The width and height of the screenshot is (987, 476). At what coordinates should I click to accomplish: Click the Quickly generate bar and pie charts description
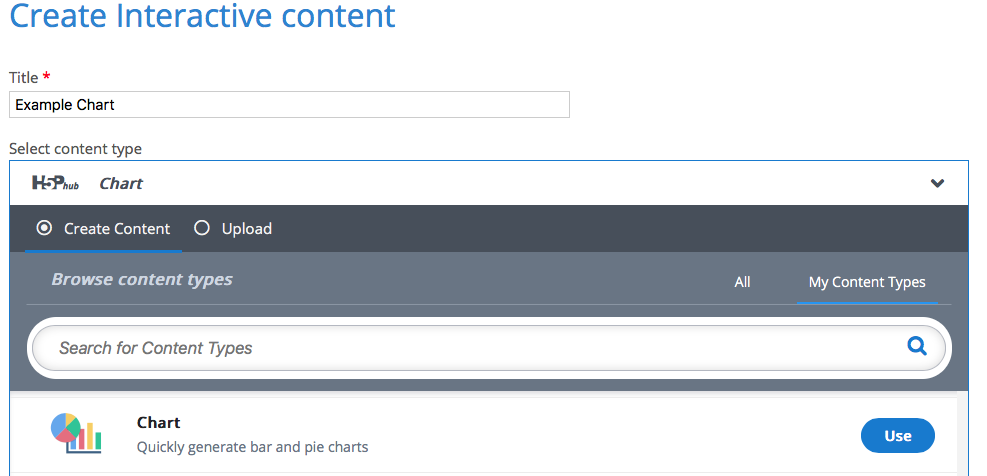(x=252, y=447)
